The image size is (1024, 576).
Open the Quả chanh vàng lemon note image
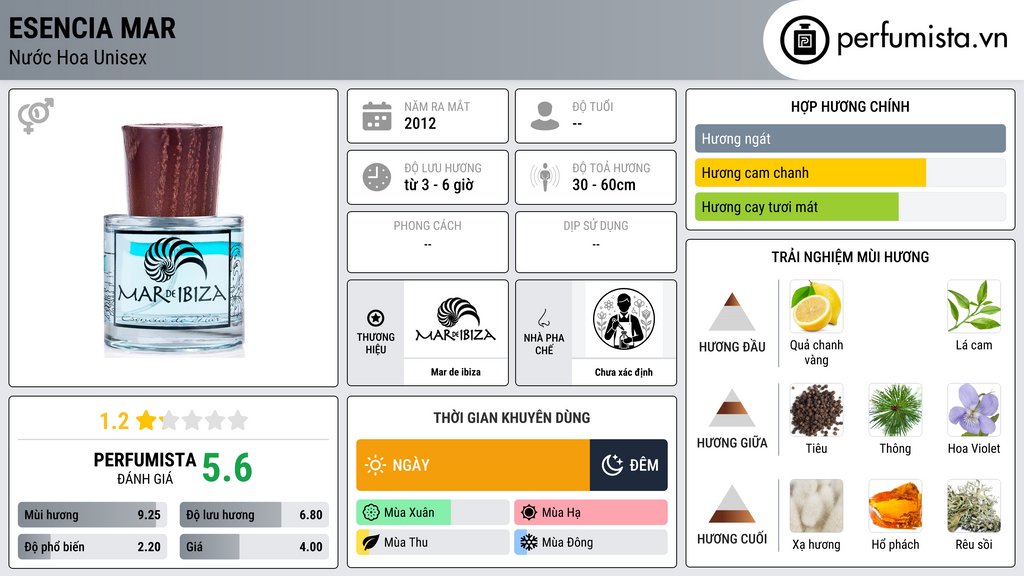816,306
